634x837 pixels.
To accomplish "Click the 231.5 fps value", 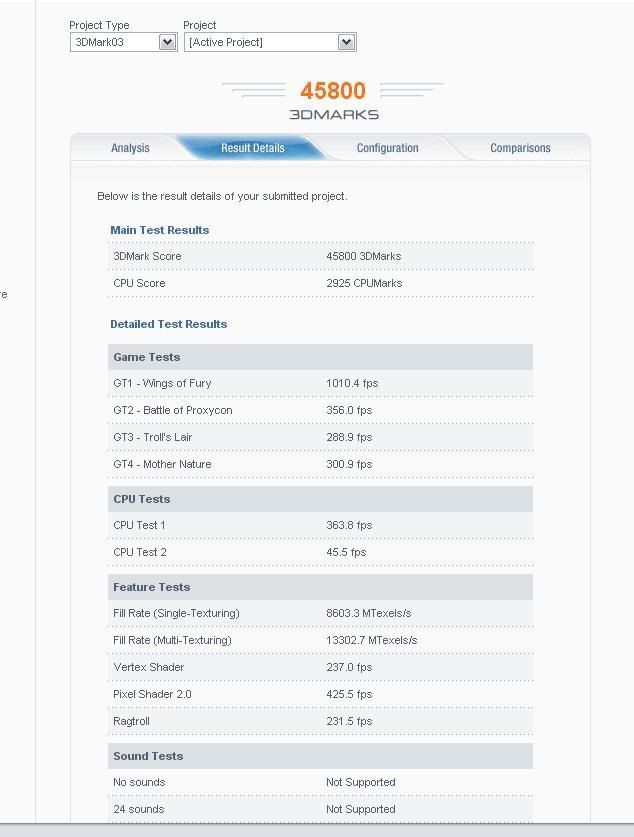I will [349, 721].
